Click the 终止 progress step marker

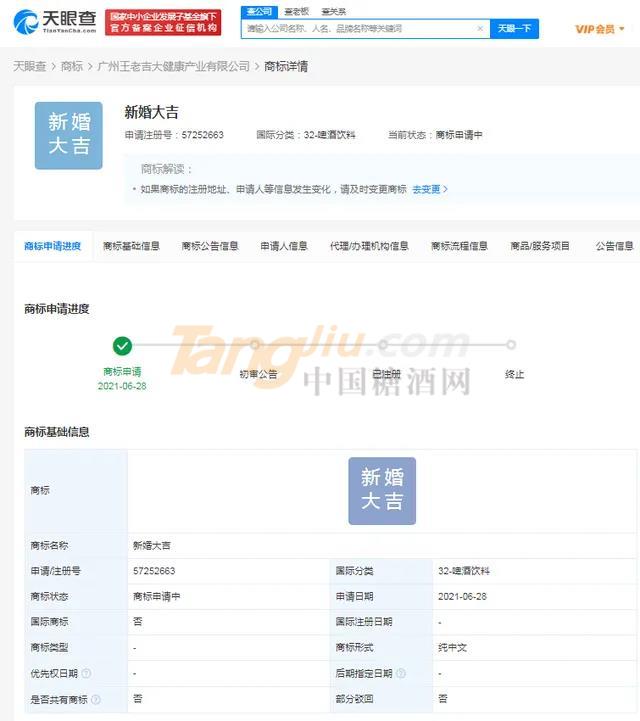click(x=511, y=344)
